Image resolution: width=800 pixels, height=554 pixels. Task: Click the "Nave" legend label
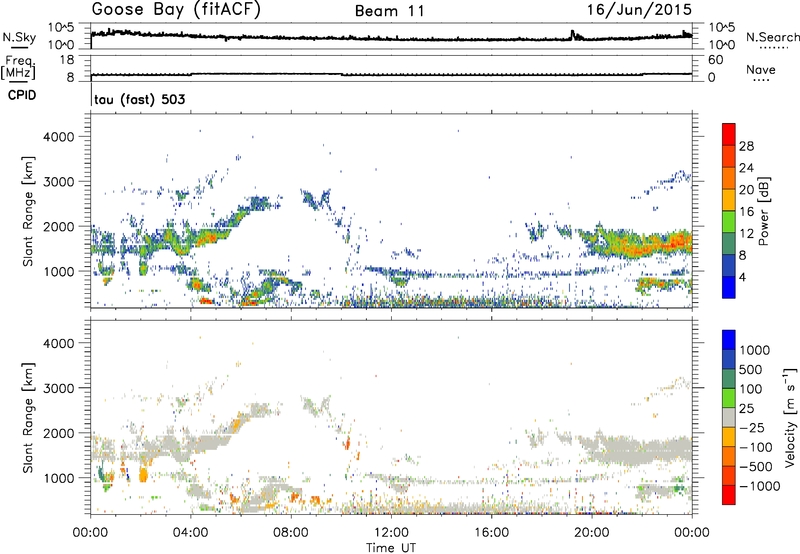[x=761, y=70]
